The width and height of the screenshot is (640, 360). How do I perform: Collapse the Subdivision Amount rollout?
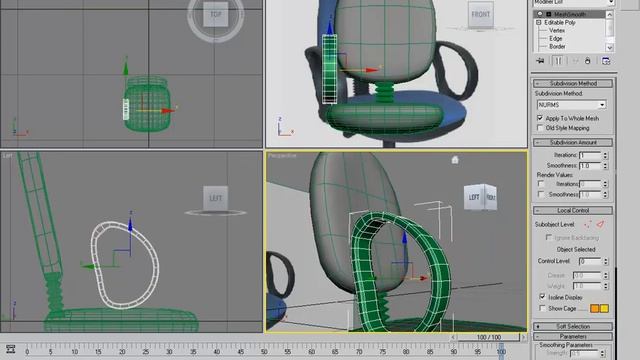point(573,142)
